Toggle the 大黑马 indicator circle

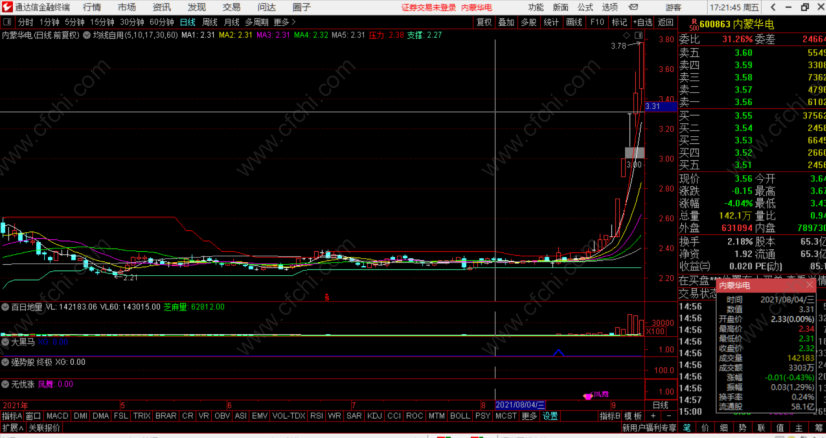pyautogui.click(x=5, y=342)
